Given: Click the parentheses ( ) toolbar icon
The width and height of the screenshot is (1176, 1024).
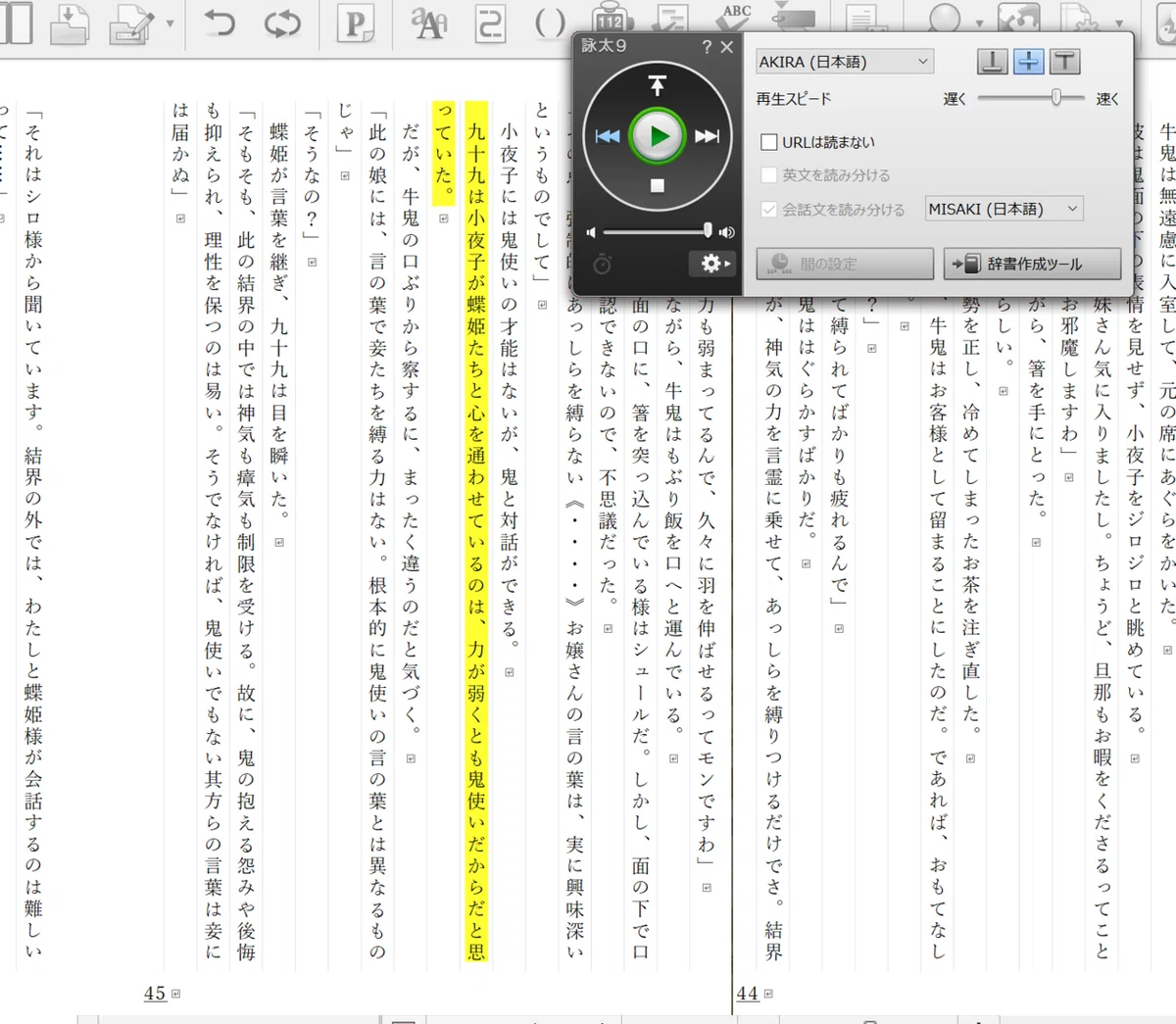Looking at the screenshot, I should (550, 23).
